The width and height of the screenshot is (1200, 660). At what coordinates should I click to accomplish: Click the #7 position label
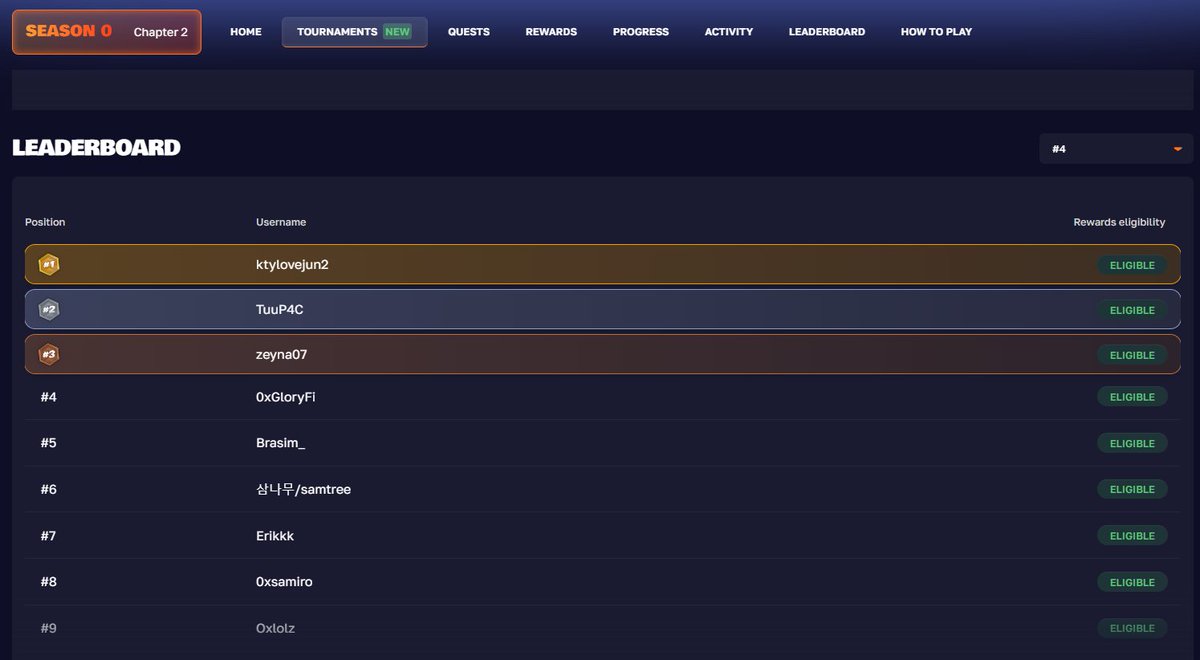tap(49, 536)
